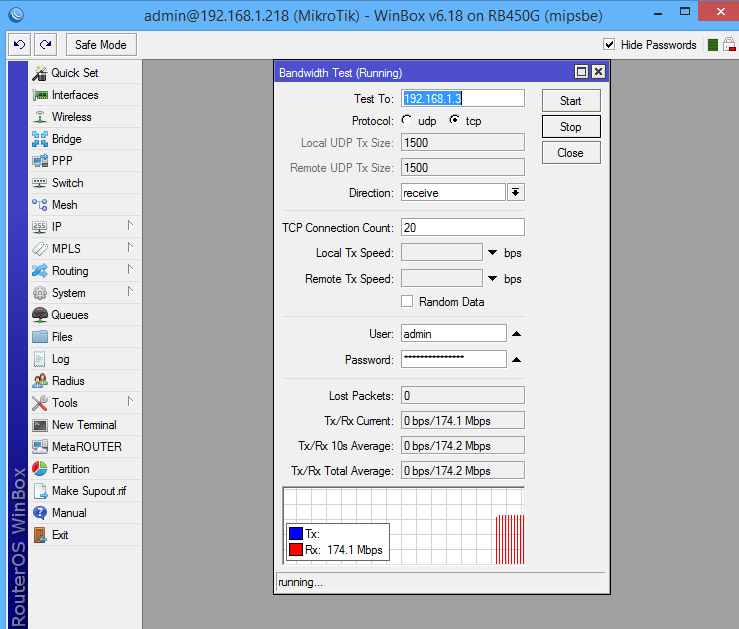Click the MetaROUTER icon
The width and height of the screenshot is (739, 629).
point(40,447)
